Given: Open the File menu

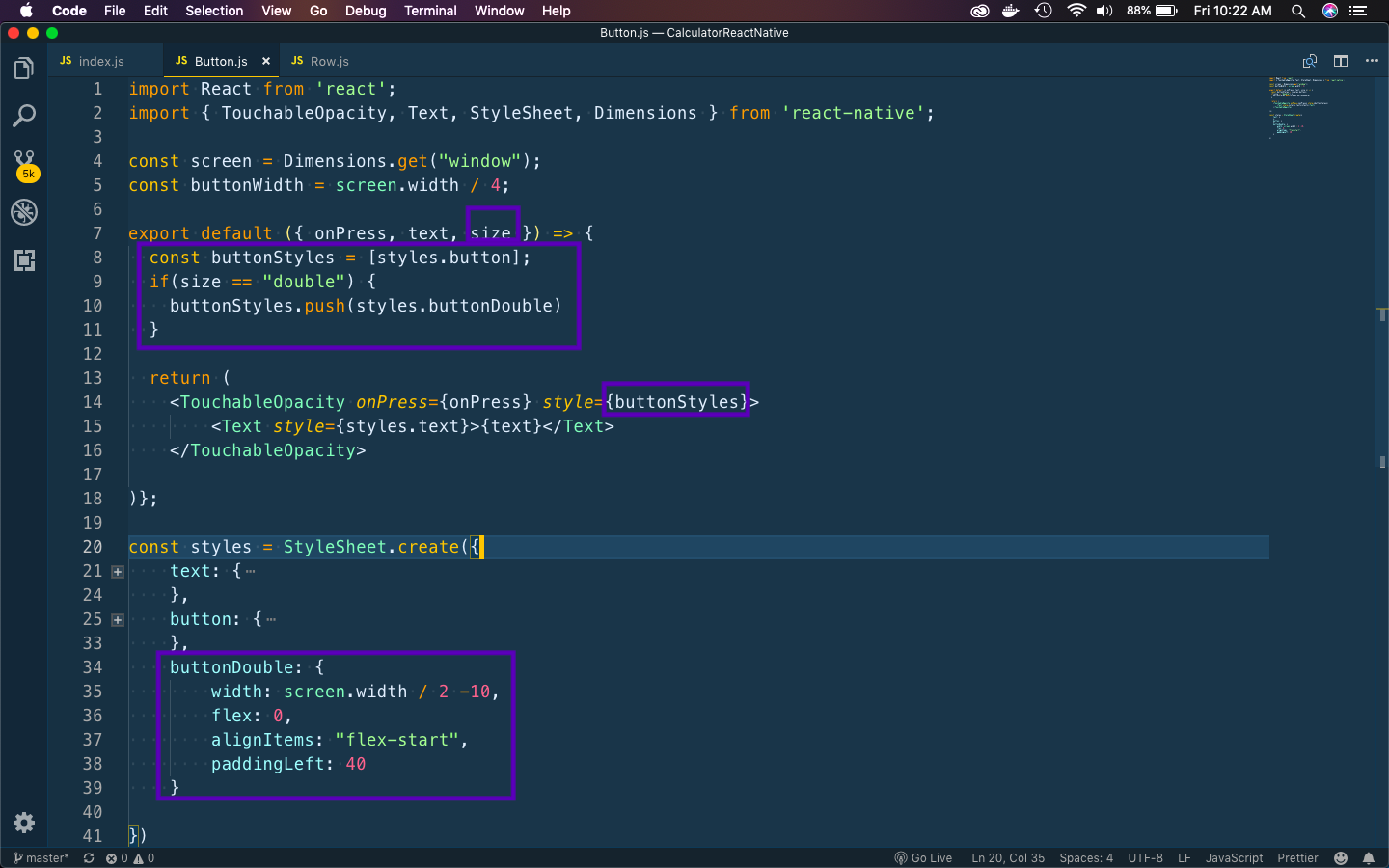Looking at the screenshot, I should pos(115,11).
